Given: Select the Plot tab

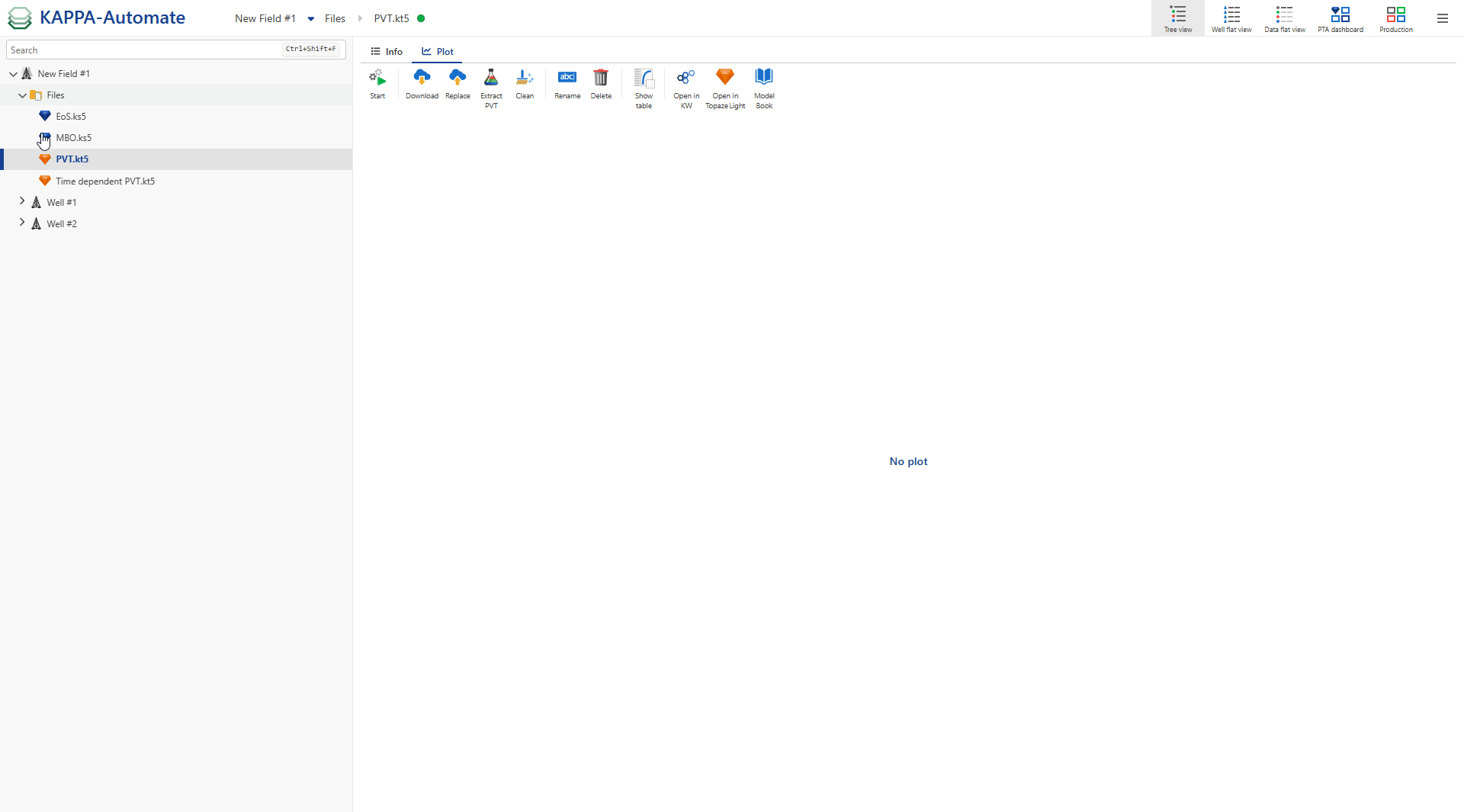Looking at the screenshot, I should (438, 52).
